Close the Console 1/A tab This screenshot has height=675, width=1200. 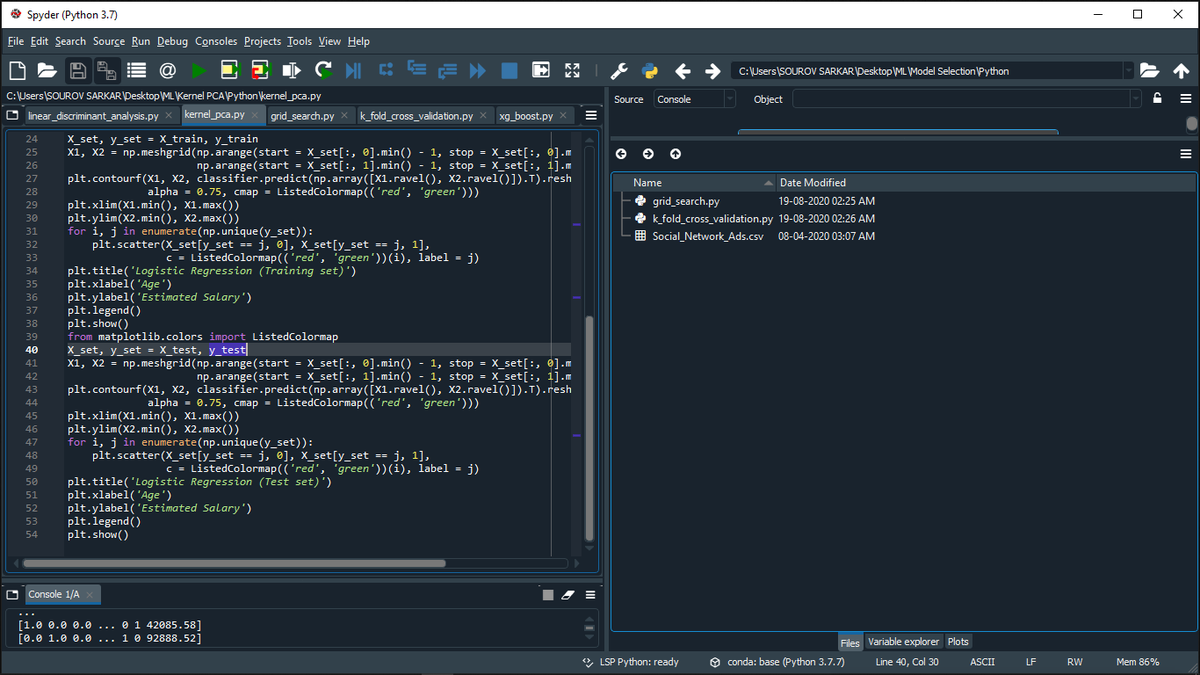(x=88, y=595)
